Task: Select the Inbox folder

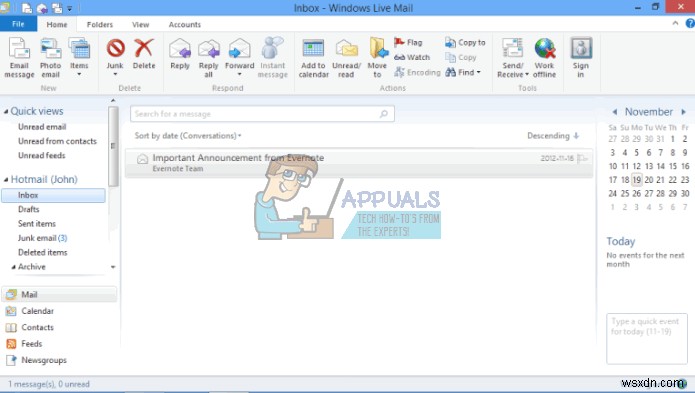Action: [53, 195]
